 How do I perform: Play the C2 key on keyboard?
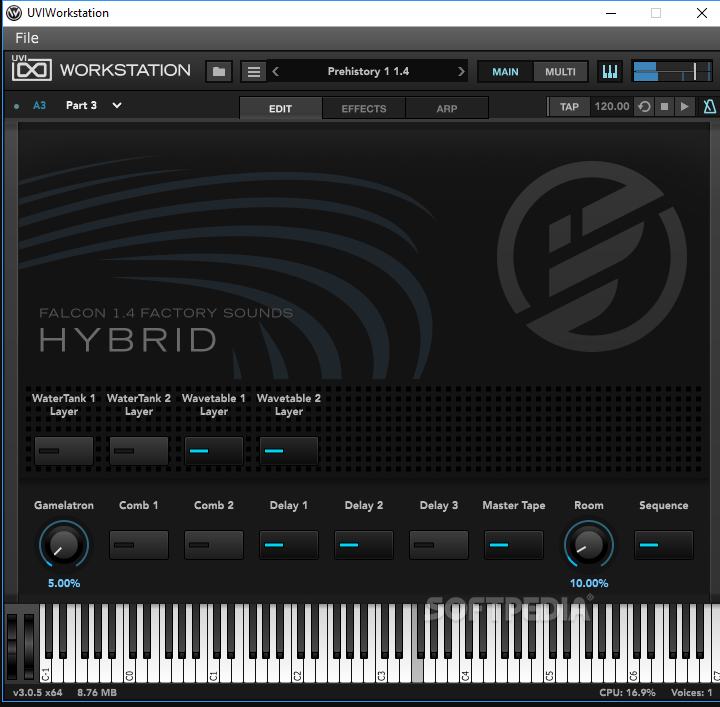coord(298,668)
